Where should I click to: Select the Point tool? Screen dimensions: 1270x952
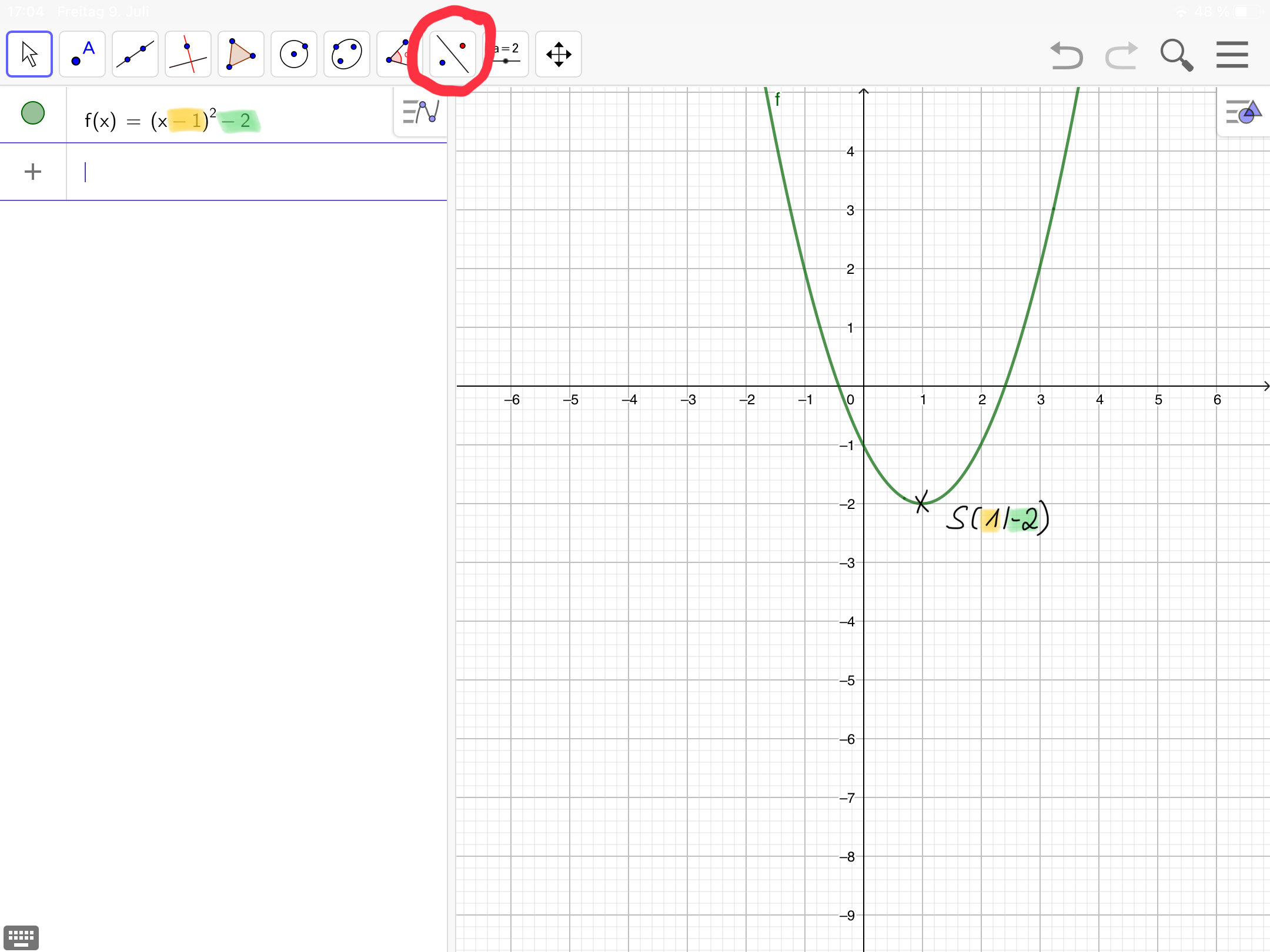point(82,54)
